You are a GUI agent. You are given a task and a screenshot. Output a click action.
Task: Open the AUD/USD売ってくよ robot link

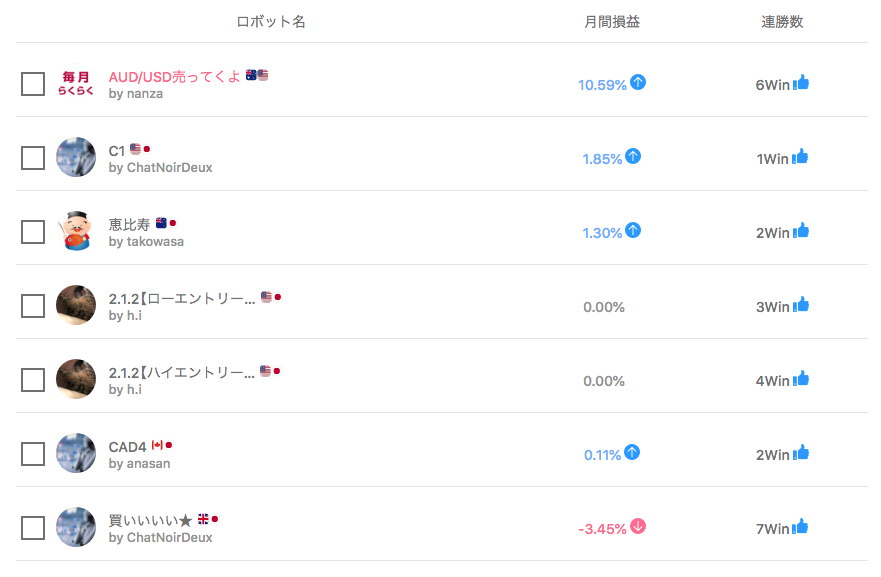[174, 76]
